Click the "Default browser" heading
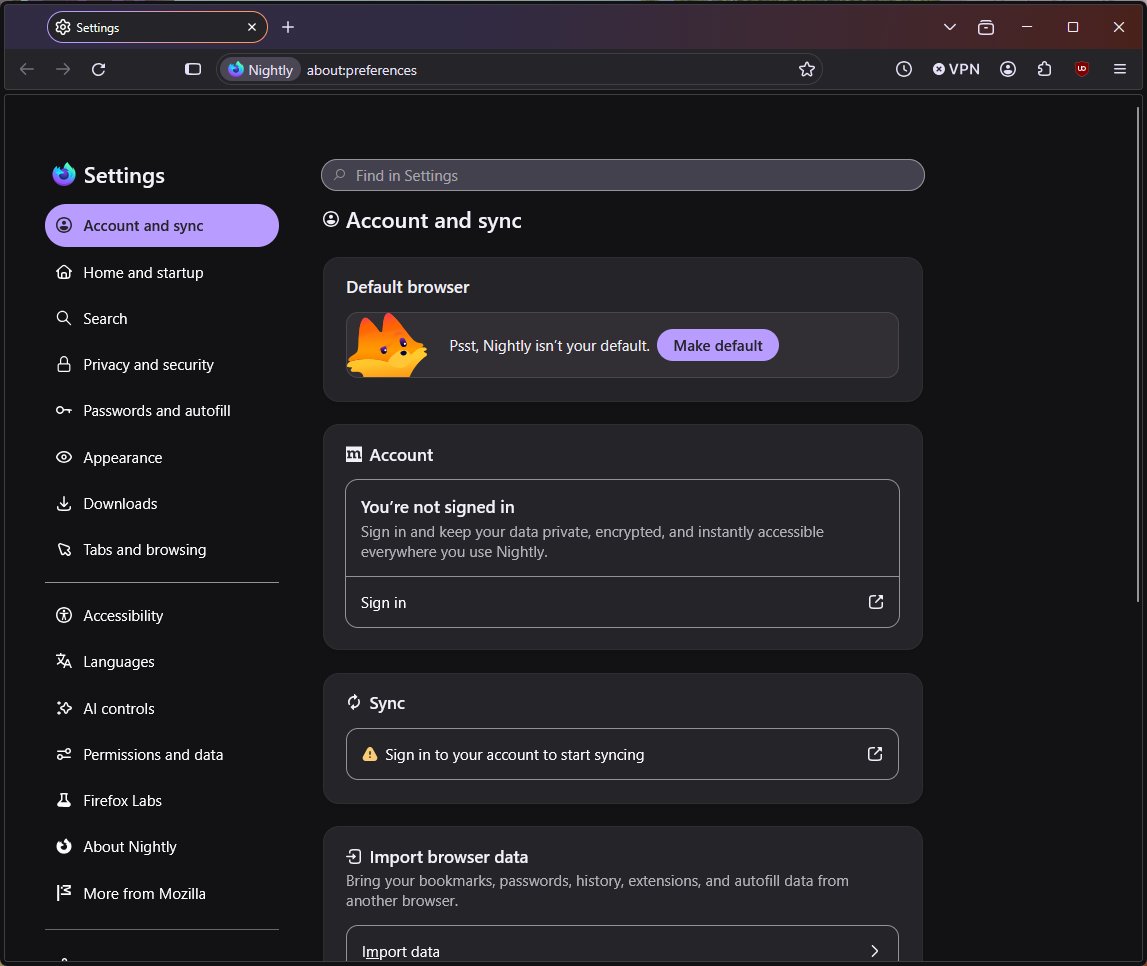The image size is (1147, 966). [x=407, y=287]
